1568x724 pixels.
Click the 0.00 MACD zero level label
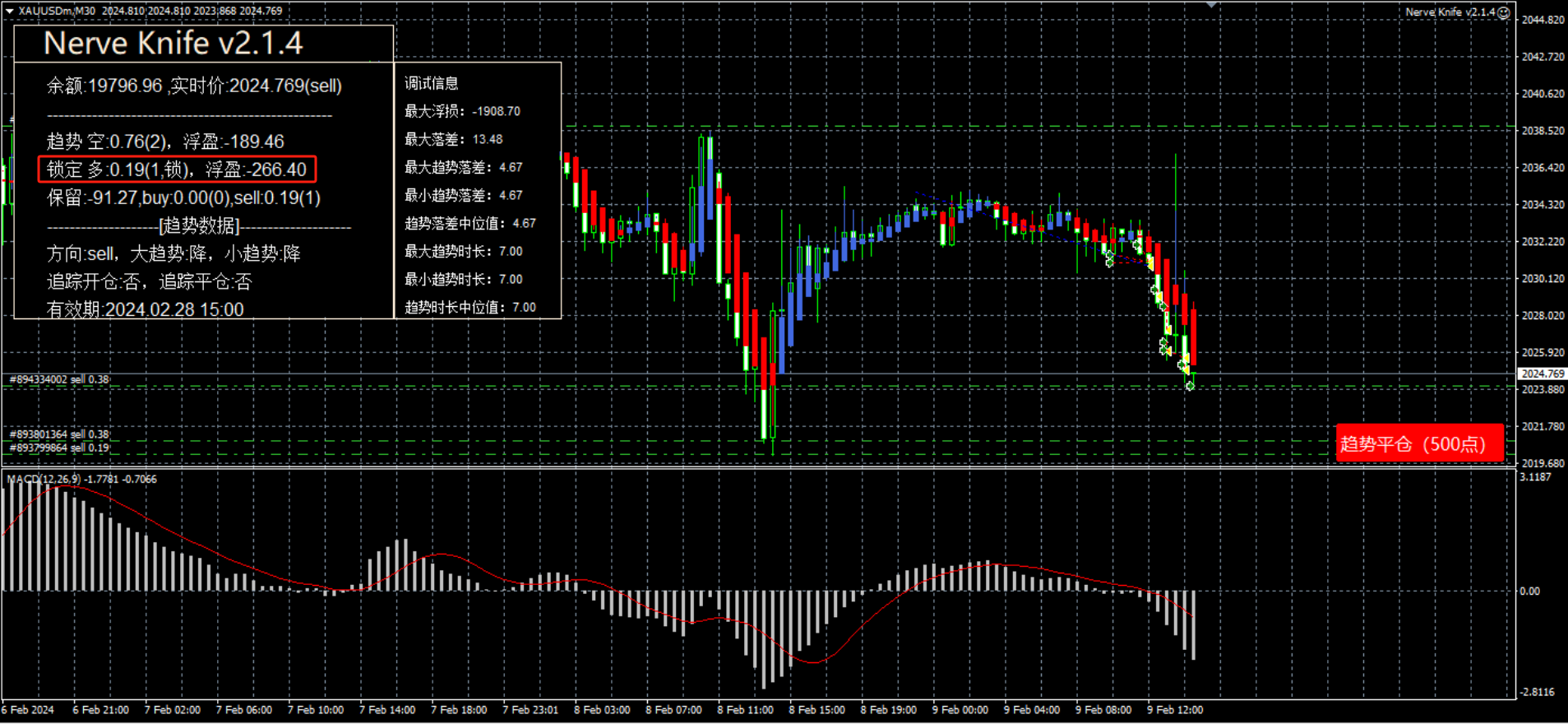[1529, 591]
